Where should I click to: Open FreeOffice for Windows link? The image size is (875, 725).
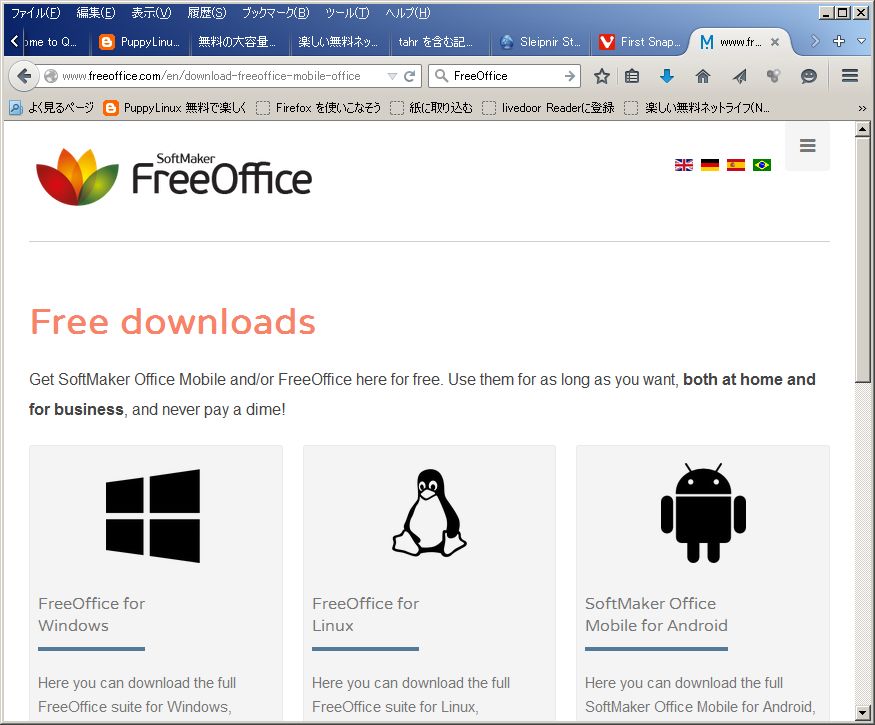[92, 614]
